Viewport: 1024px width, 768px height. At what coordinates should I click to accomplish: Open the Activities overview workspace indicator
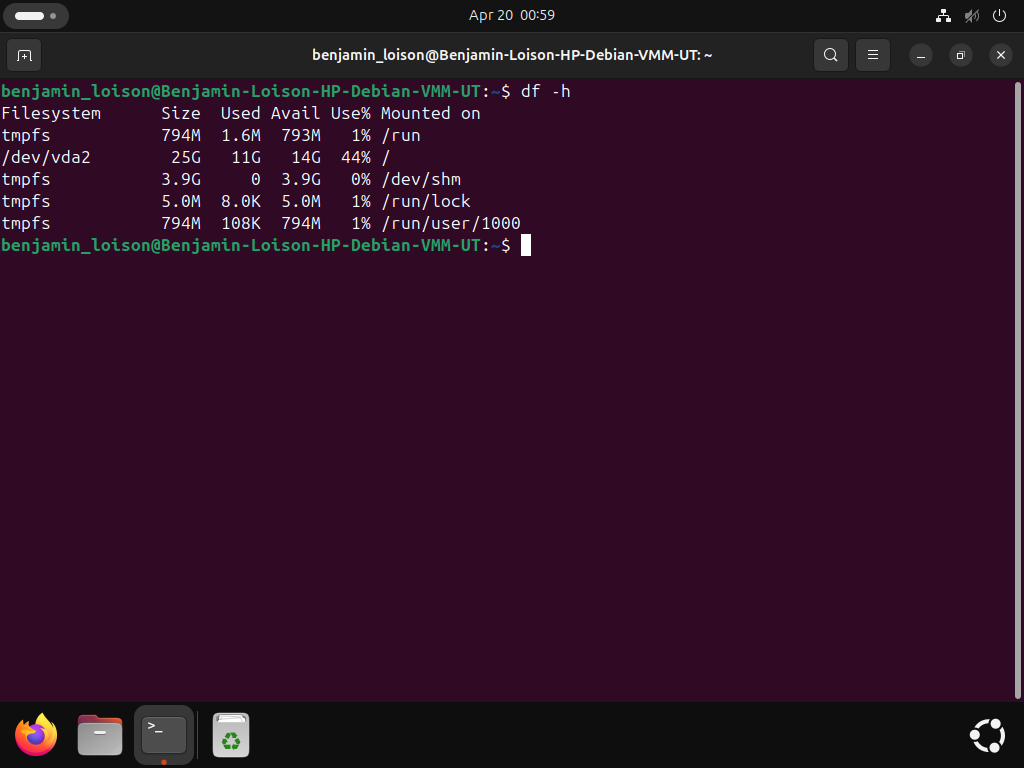tap(36, 16)
